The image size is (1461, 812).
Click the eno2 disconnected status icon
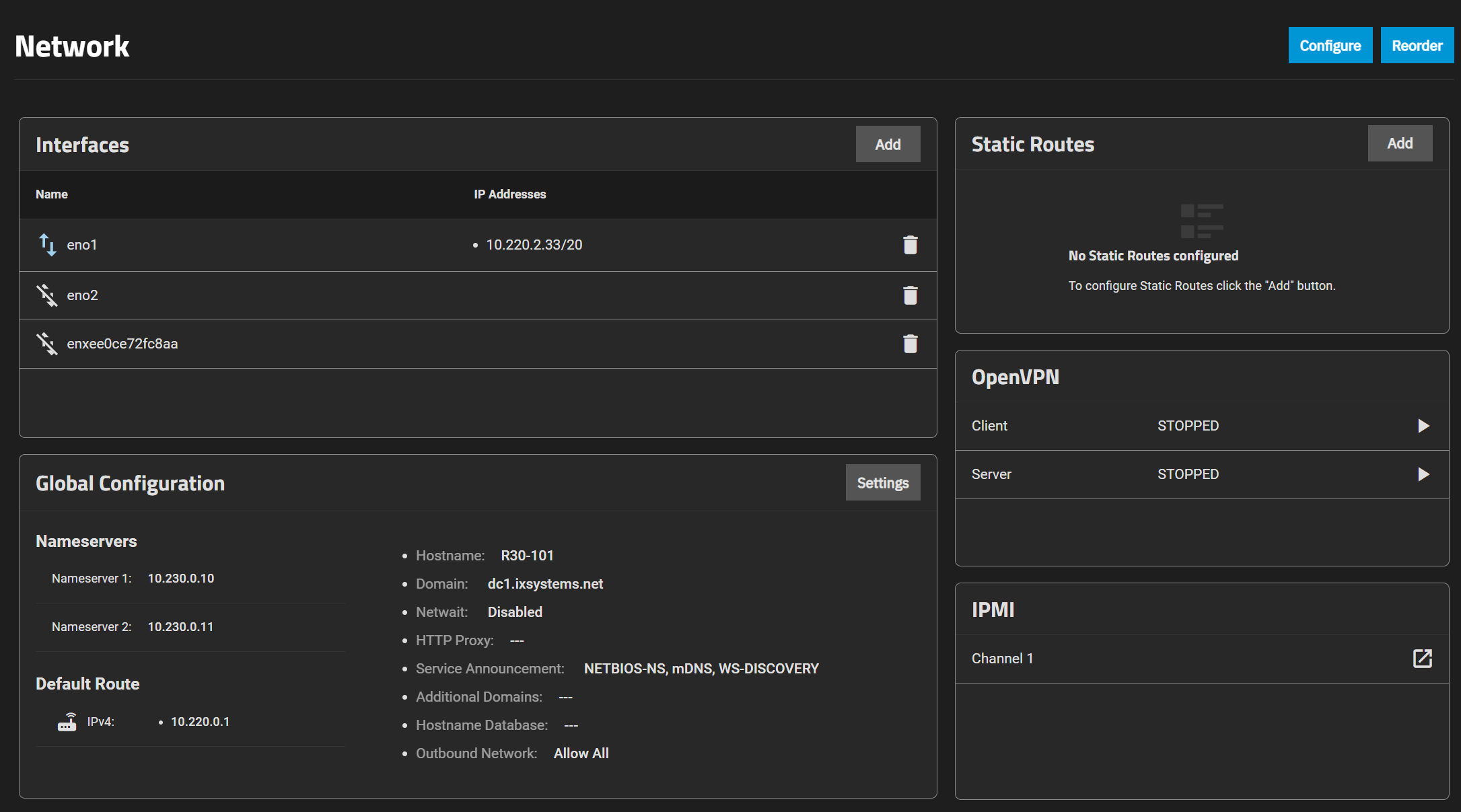[x=47, y=295]
